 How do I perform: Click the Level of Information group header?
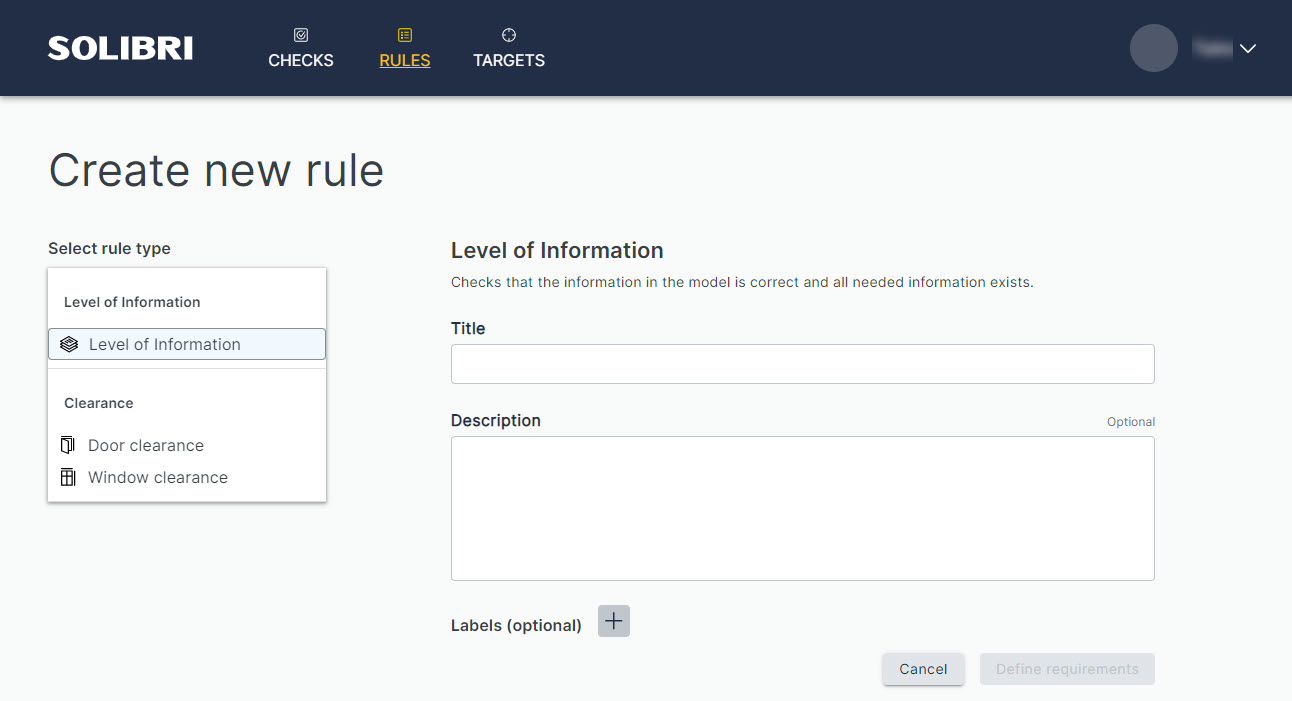click(132, 302)
